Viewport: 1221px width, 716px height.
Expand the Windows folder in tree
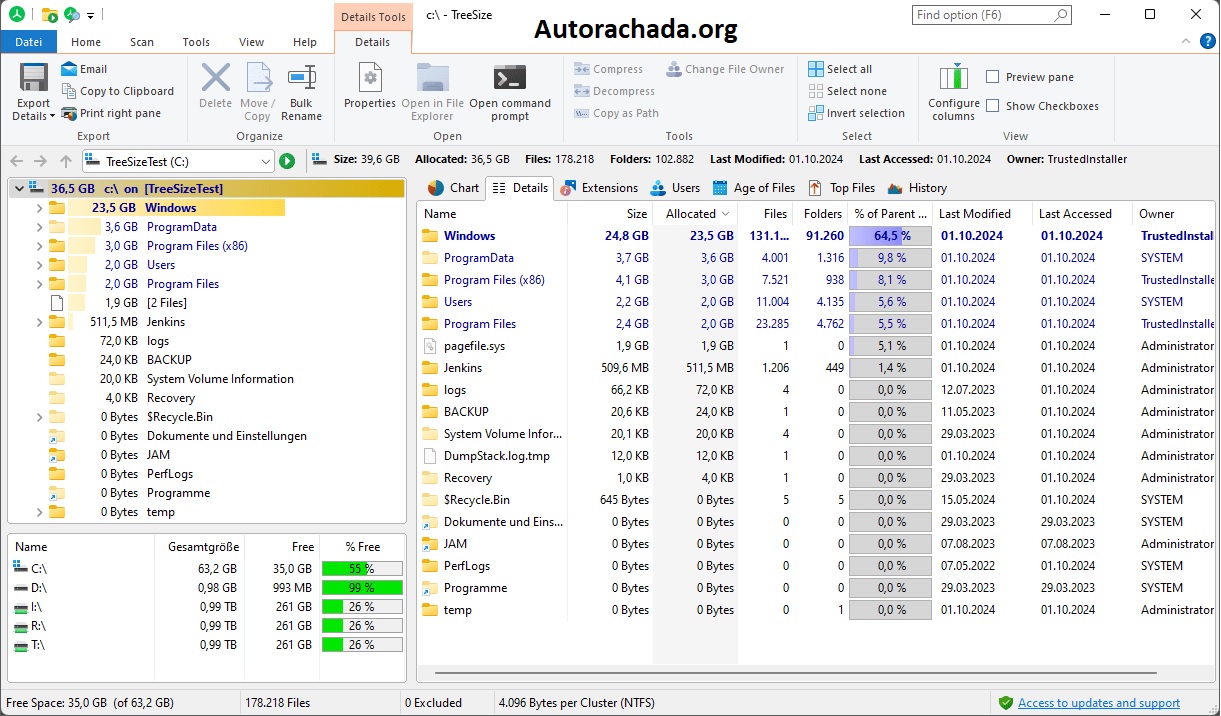[x=39, y=208]
